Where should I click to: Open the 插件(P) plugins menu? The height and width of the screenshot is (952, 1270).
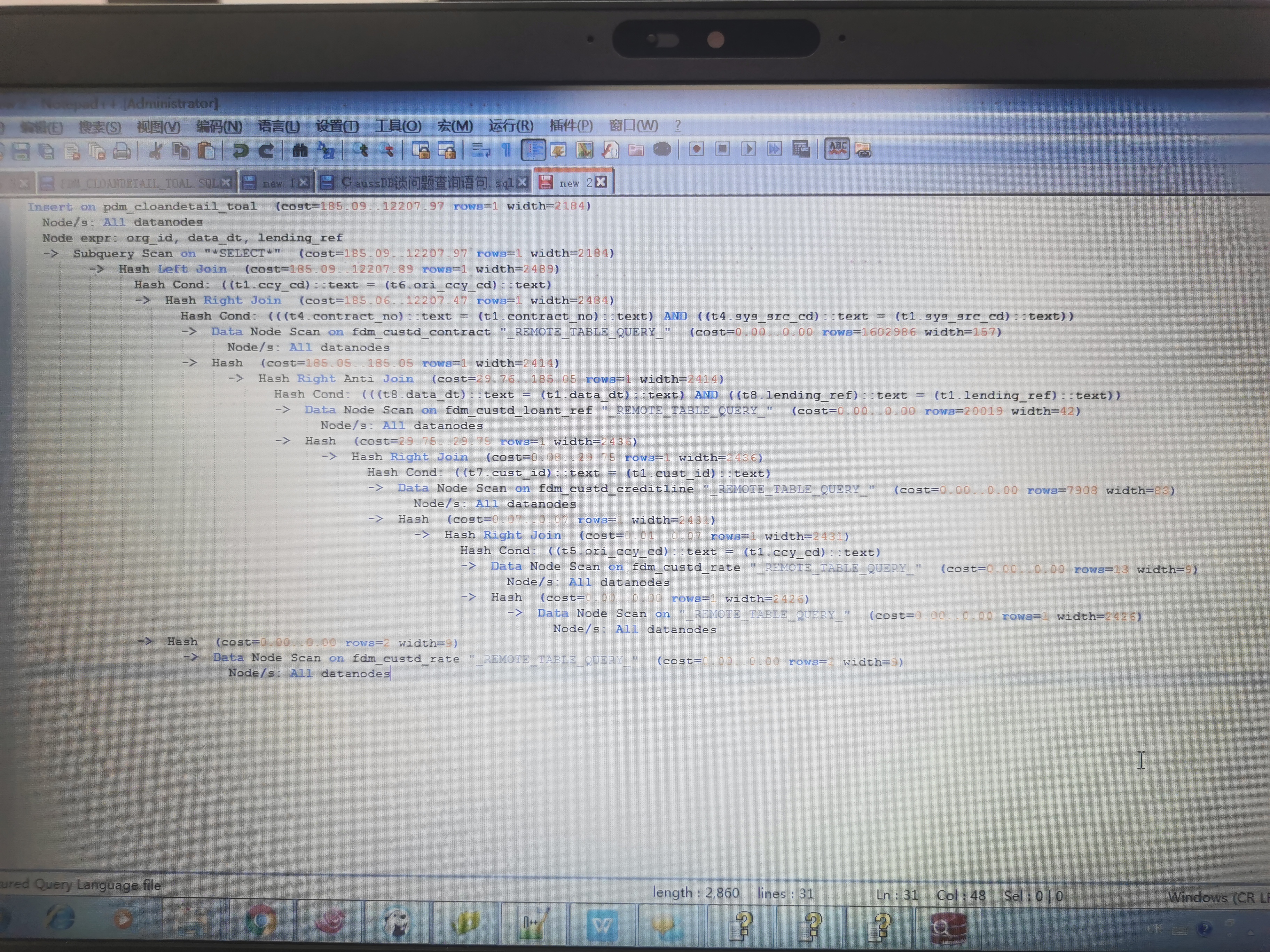(x=571, y=126)
